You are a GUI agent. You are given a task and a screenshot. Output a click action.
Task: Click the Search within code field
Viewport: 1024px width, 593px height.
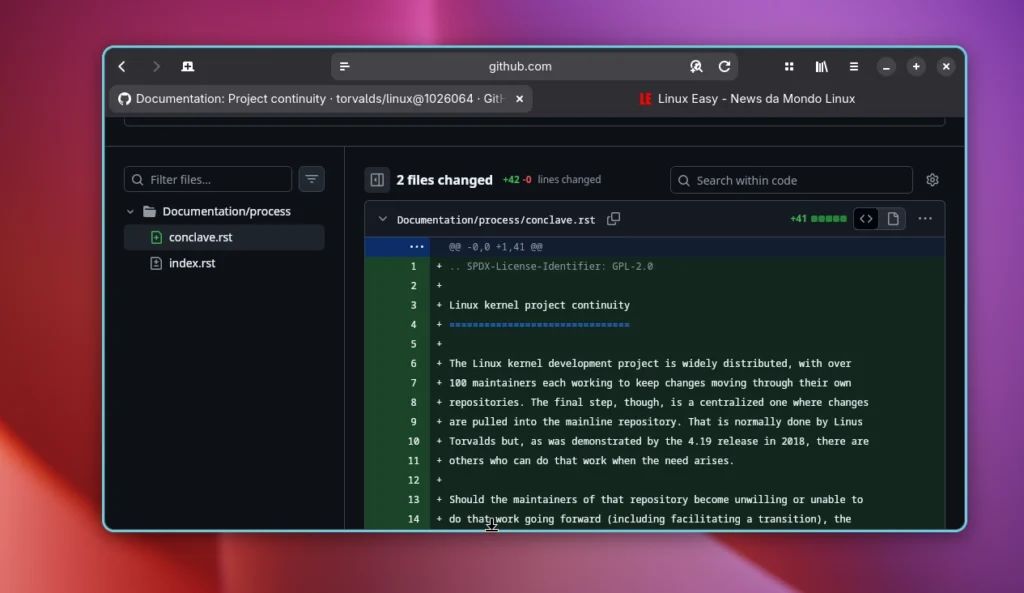click(x=791, y=179)
